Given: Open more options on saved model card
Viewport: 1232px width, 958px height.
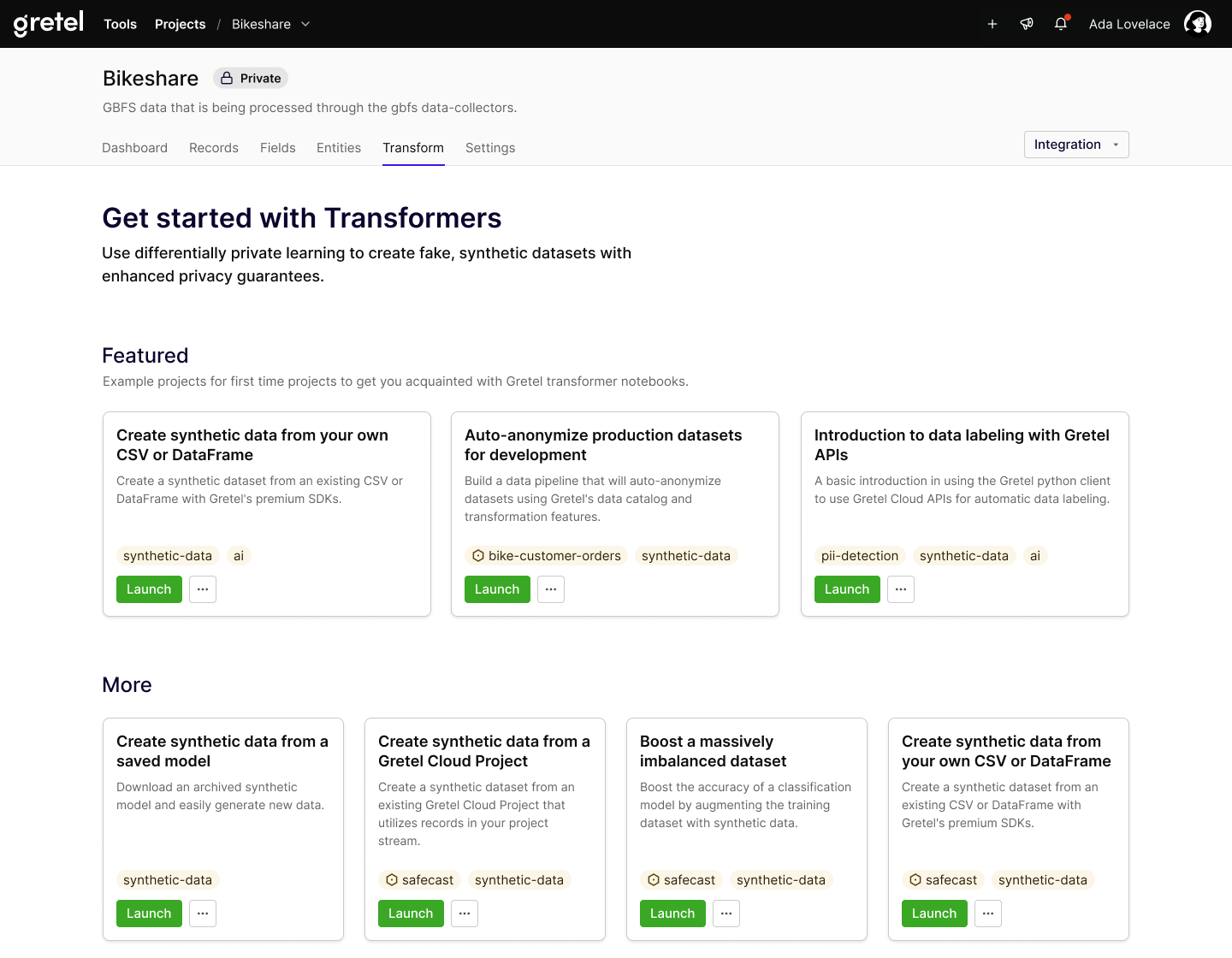Looking at the screenshot, I should pos(203,914).
